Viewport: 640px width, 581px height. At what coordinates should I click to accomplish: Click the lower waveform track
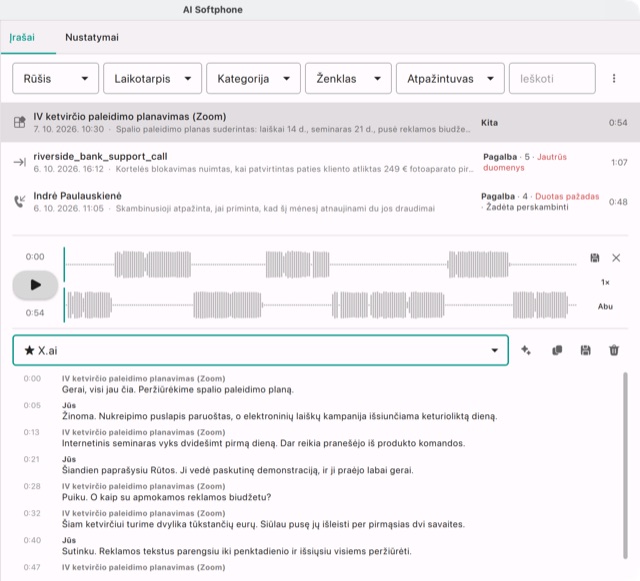(320, 305)
